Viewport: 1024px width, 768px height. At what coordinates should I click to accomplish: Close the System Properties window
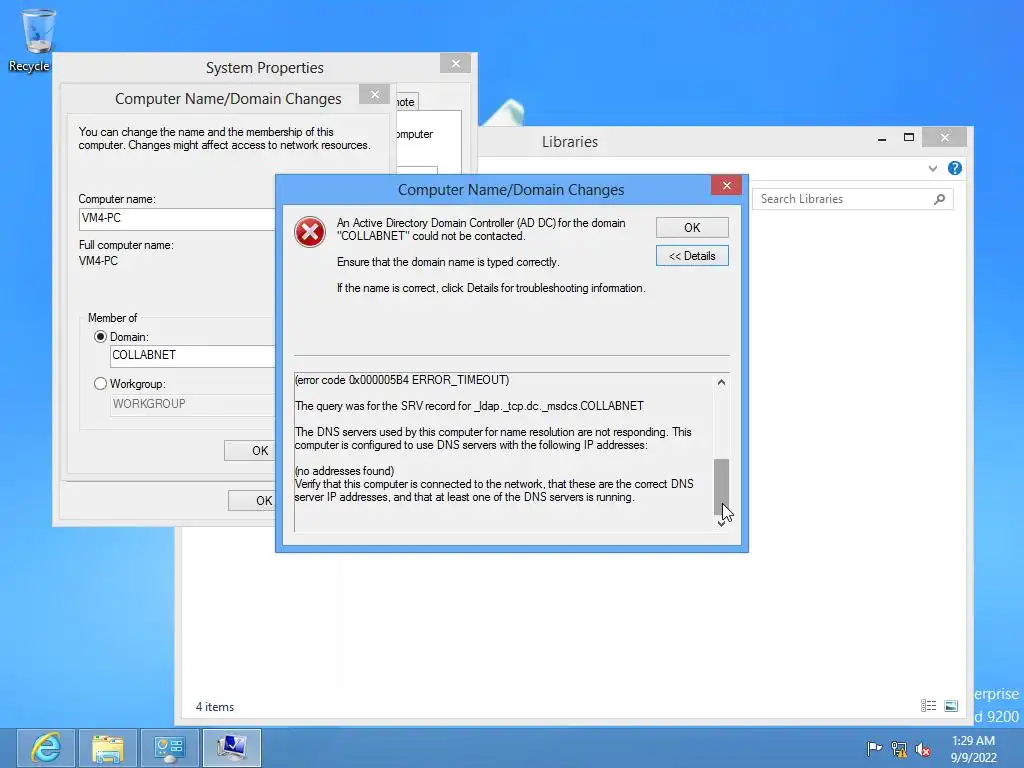point(455,63)
